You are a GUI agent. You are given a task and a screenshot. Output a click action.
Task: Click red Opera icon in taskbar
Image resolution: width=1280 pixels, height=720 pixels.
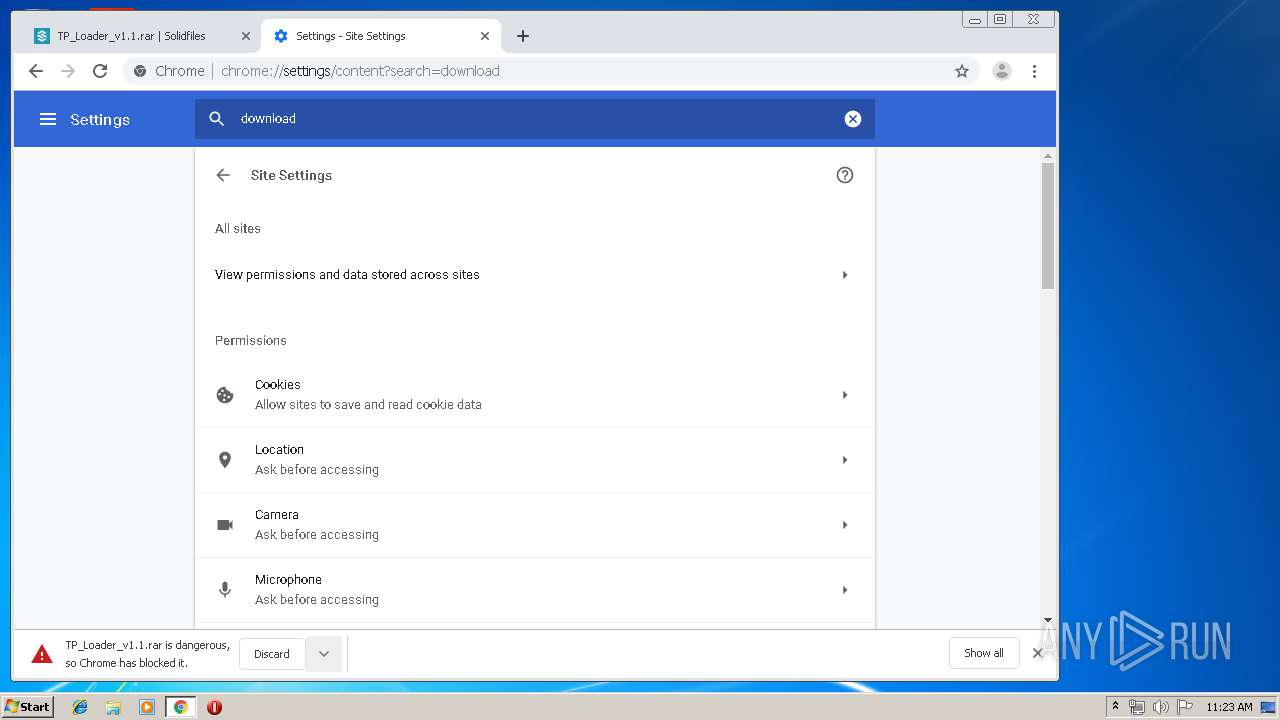pyautogui.click(x=214, y=707)
